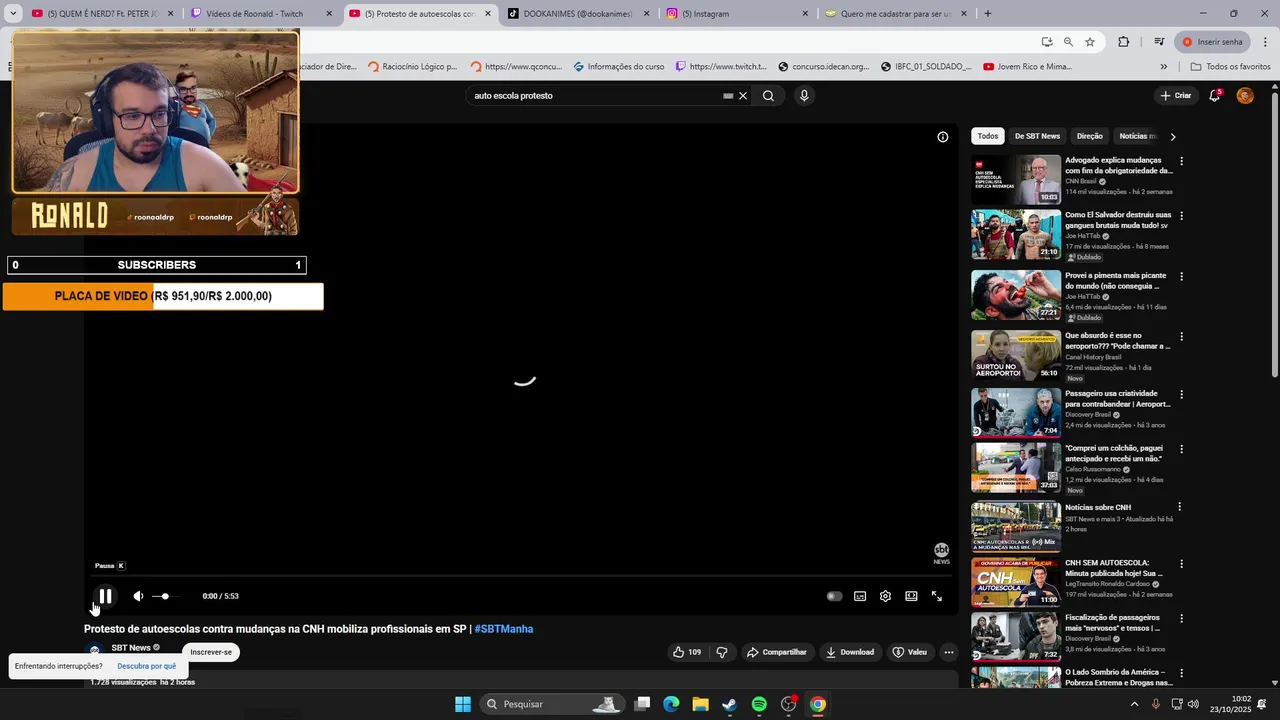Click the Descubra por quê link
The width and height of the screenshot is (1280, 720).
[x=146, y=666]
